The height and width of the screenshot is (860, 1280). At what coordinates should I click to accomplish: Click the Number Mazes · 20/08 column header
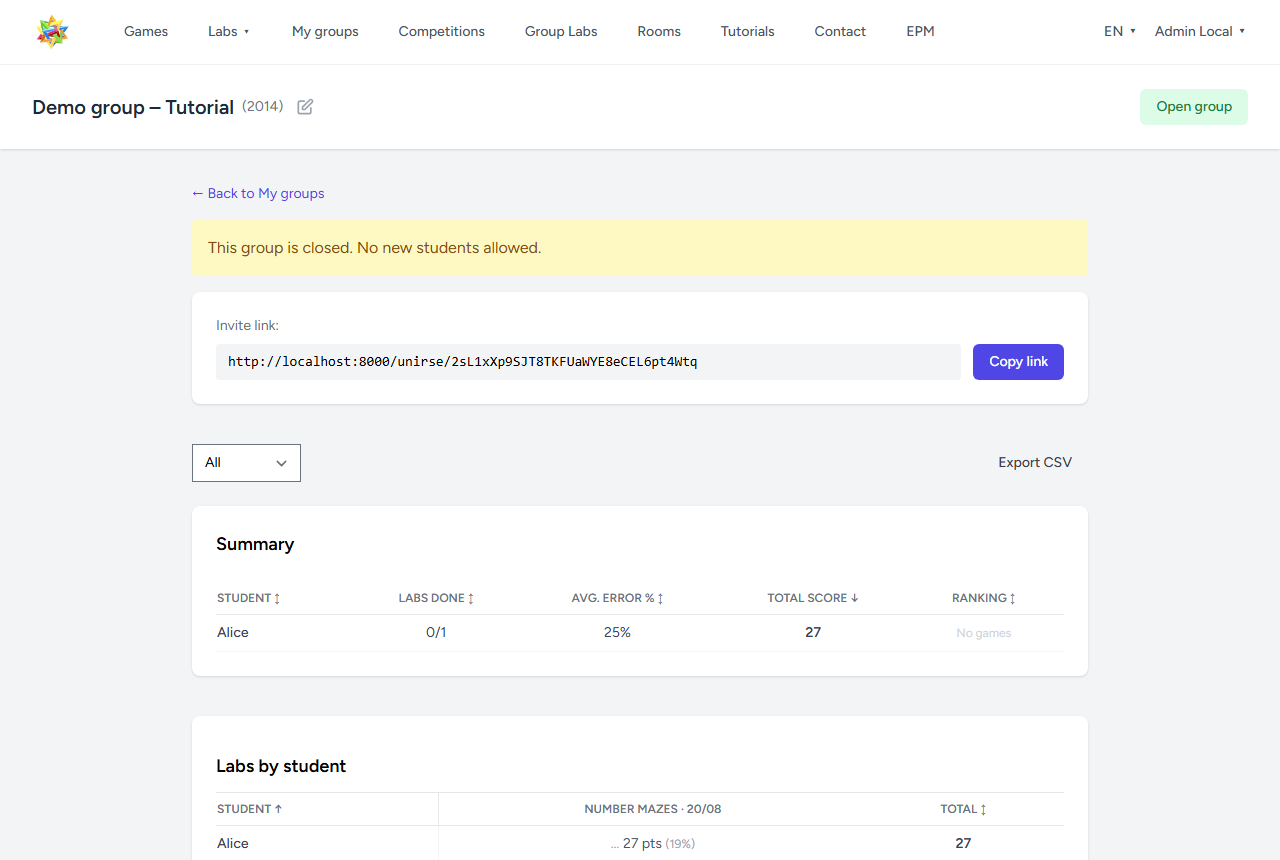pyautogui.click(x=653, y=809)
